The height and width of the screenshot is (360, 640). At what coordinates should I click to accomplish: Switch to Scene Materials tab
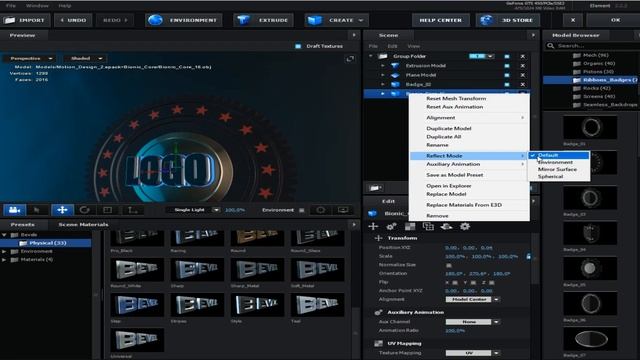click(83, 224)
